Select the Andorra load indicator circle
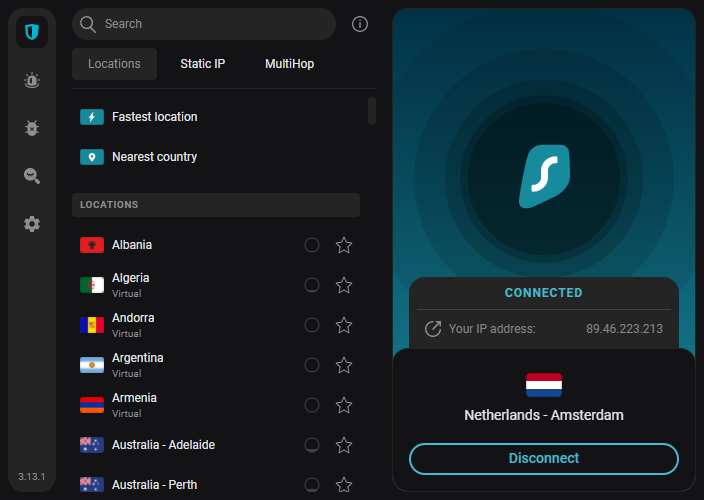This screenshot has height=500, width=704. click(312, 325)
